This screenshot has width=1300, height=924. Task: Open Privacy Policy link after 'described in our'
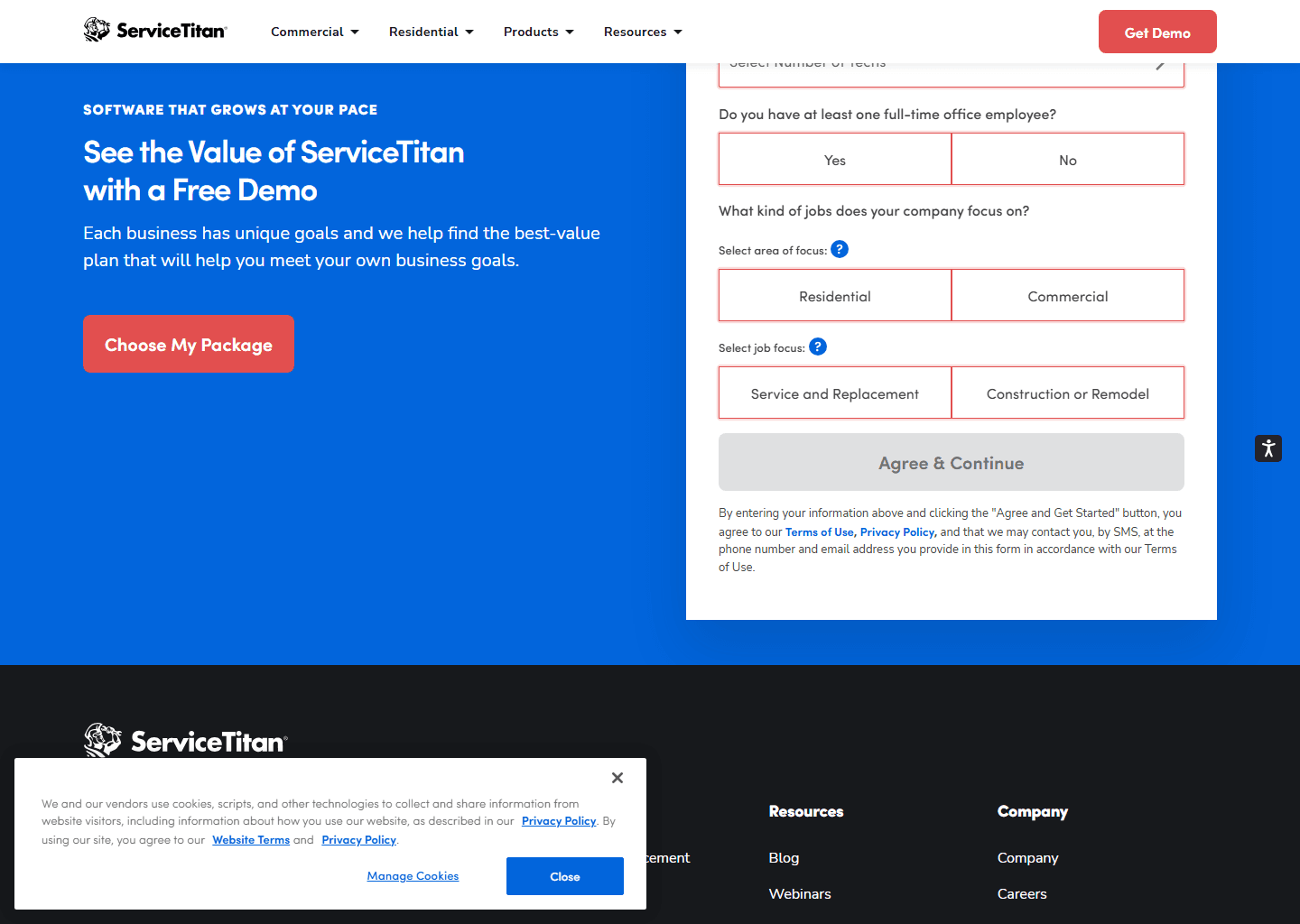point(559,821)
